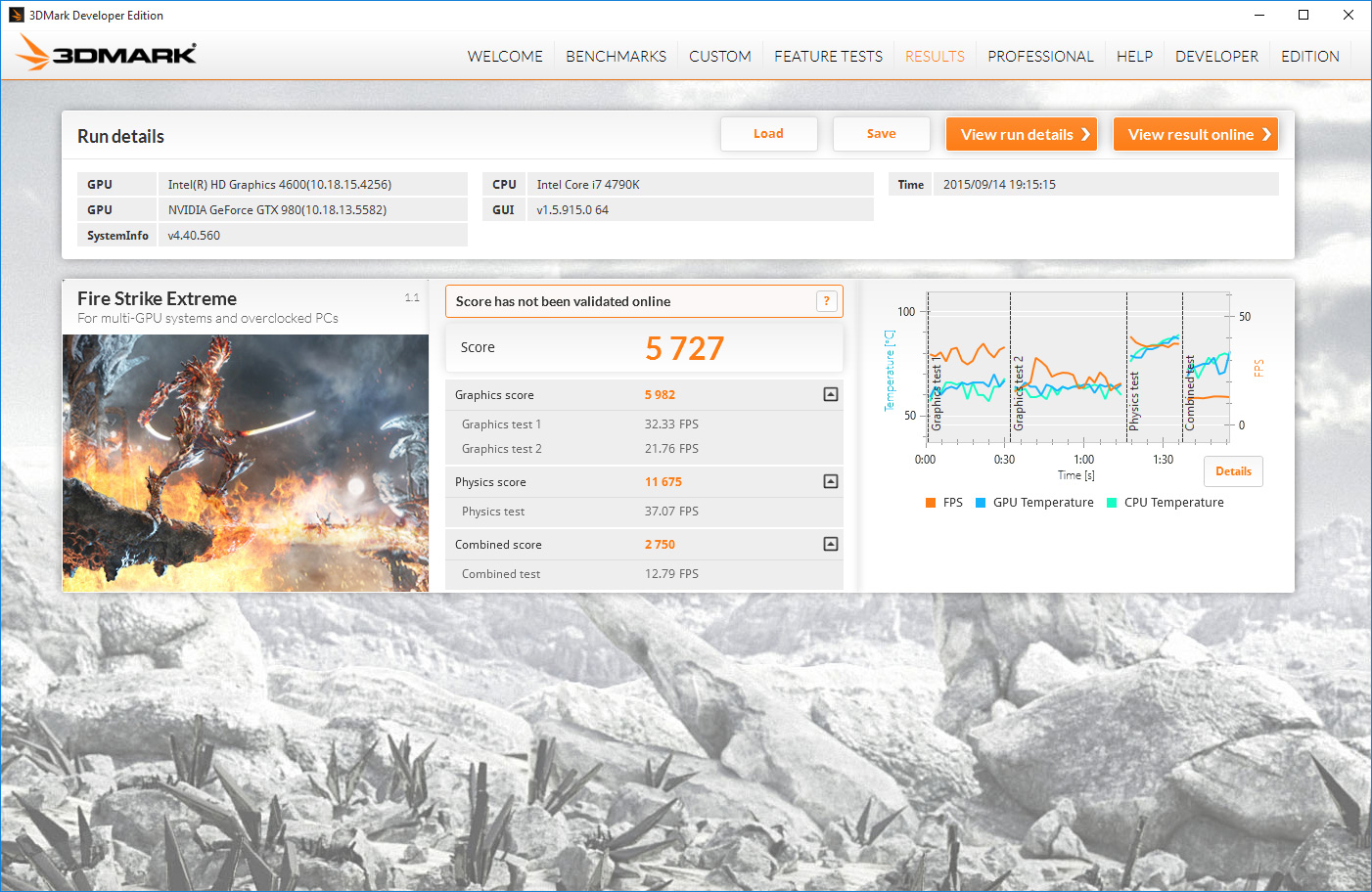Open the HELP tab
Viewport: 1372px width, 892px height.
1134,57
